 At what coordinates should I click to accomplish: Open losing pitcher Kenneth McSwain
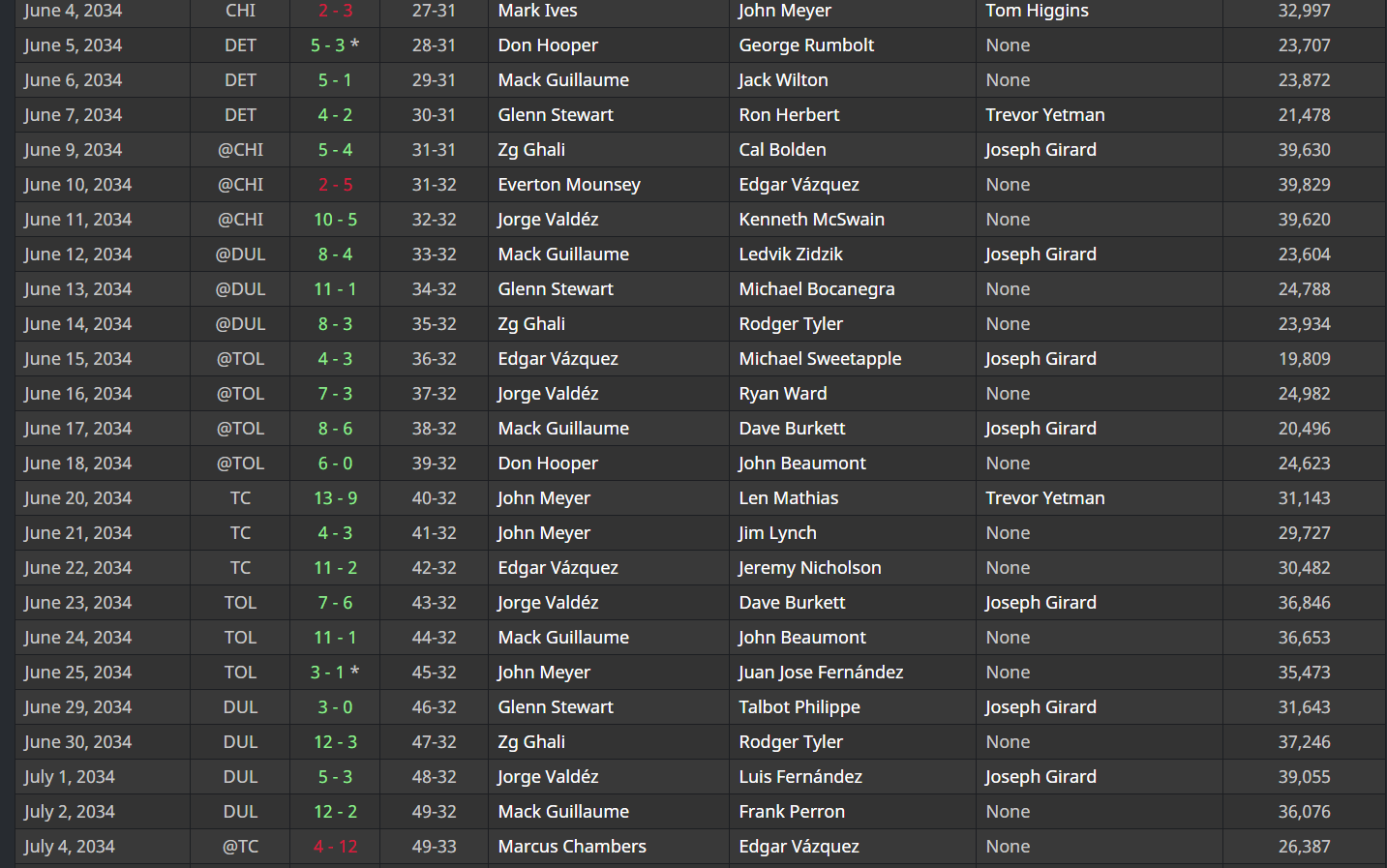pos(811,220)
